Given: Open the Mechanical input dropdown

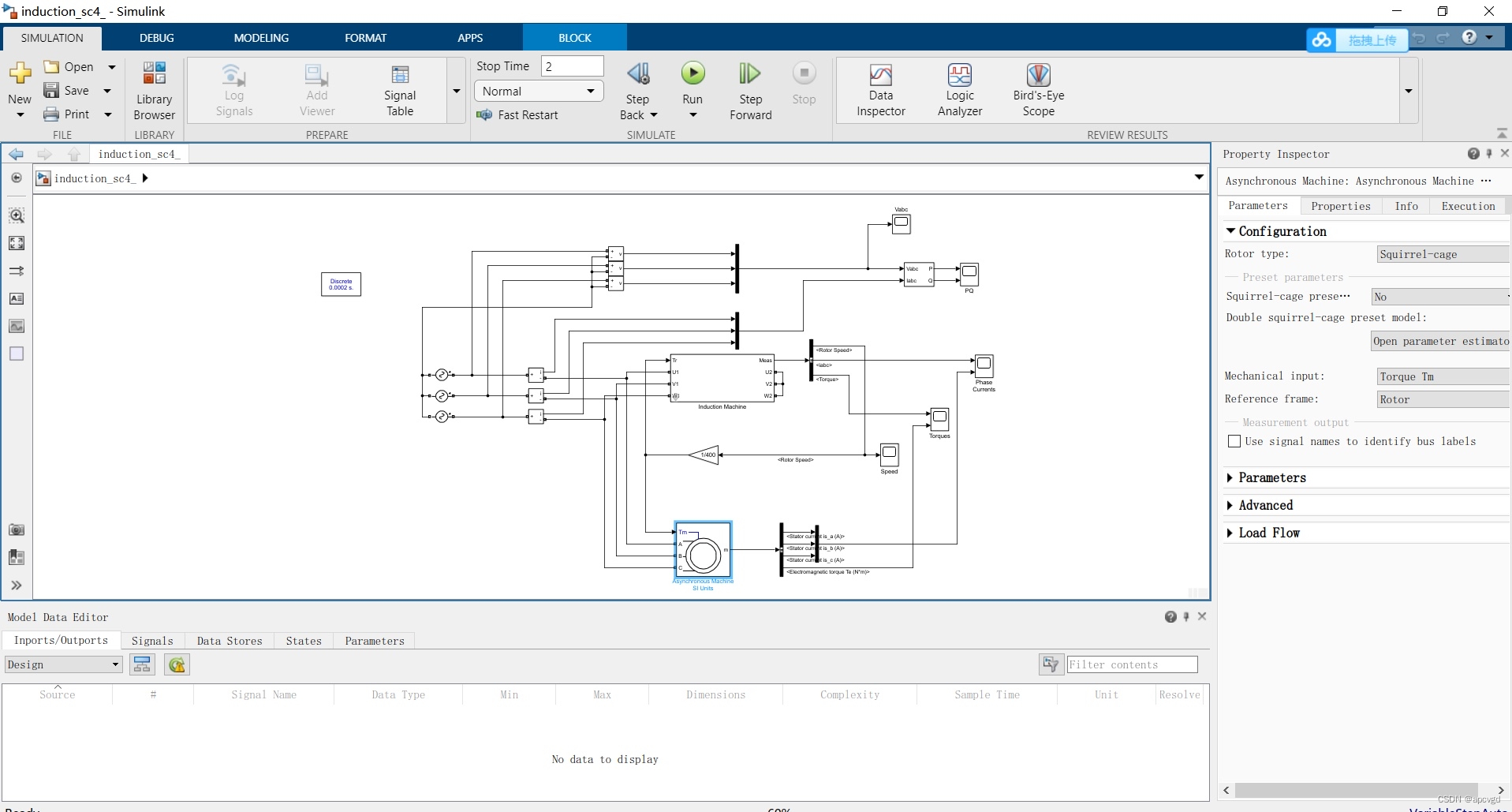Looking at the screenshot, I should (1443, 376).
